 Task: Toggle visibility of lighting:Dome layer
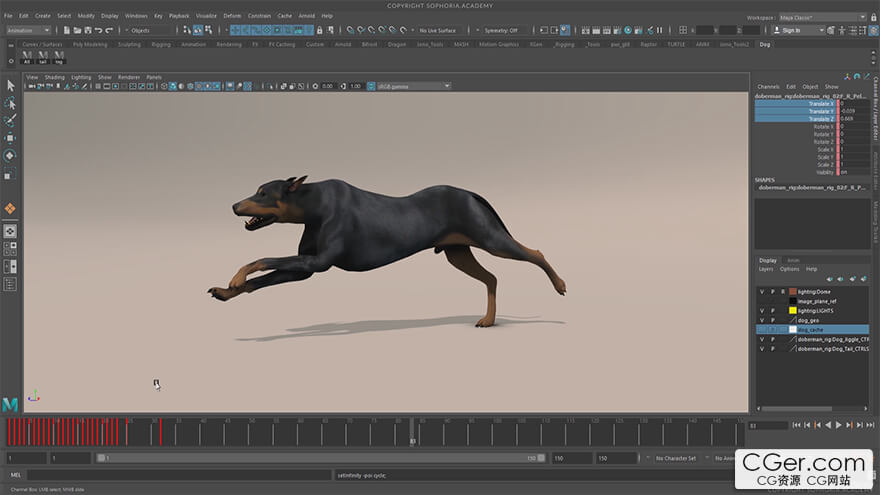pos(762,291)
